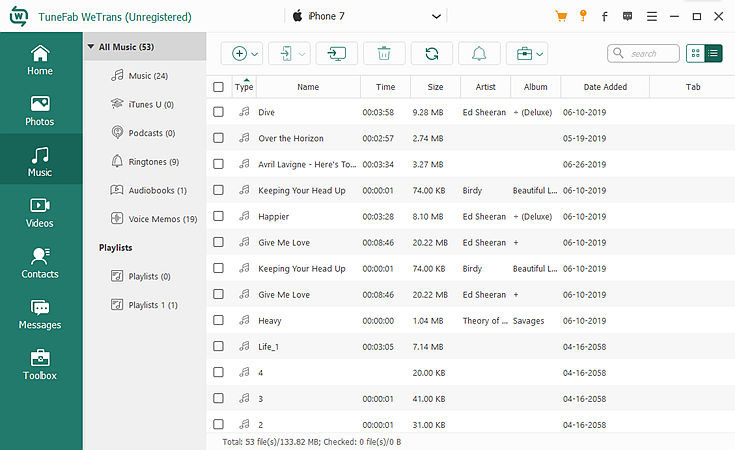Image resolution: width=735 pixels, height=450 pixels.
Task: Sort by the Time column header
Action: [x=385, y=87]
